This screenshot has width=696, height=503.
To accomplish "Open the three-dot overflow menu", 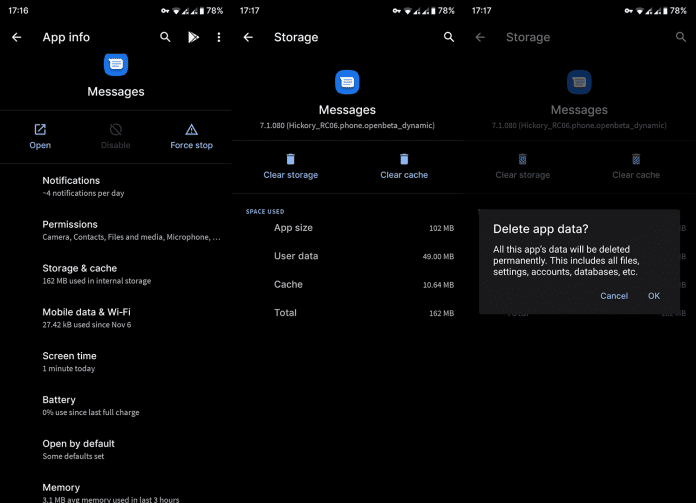I will tap(219, 37).
